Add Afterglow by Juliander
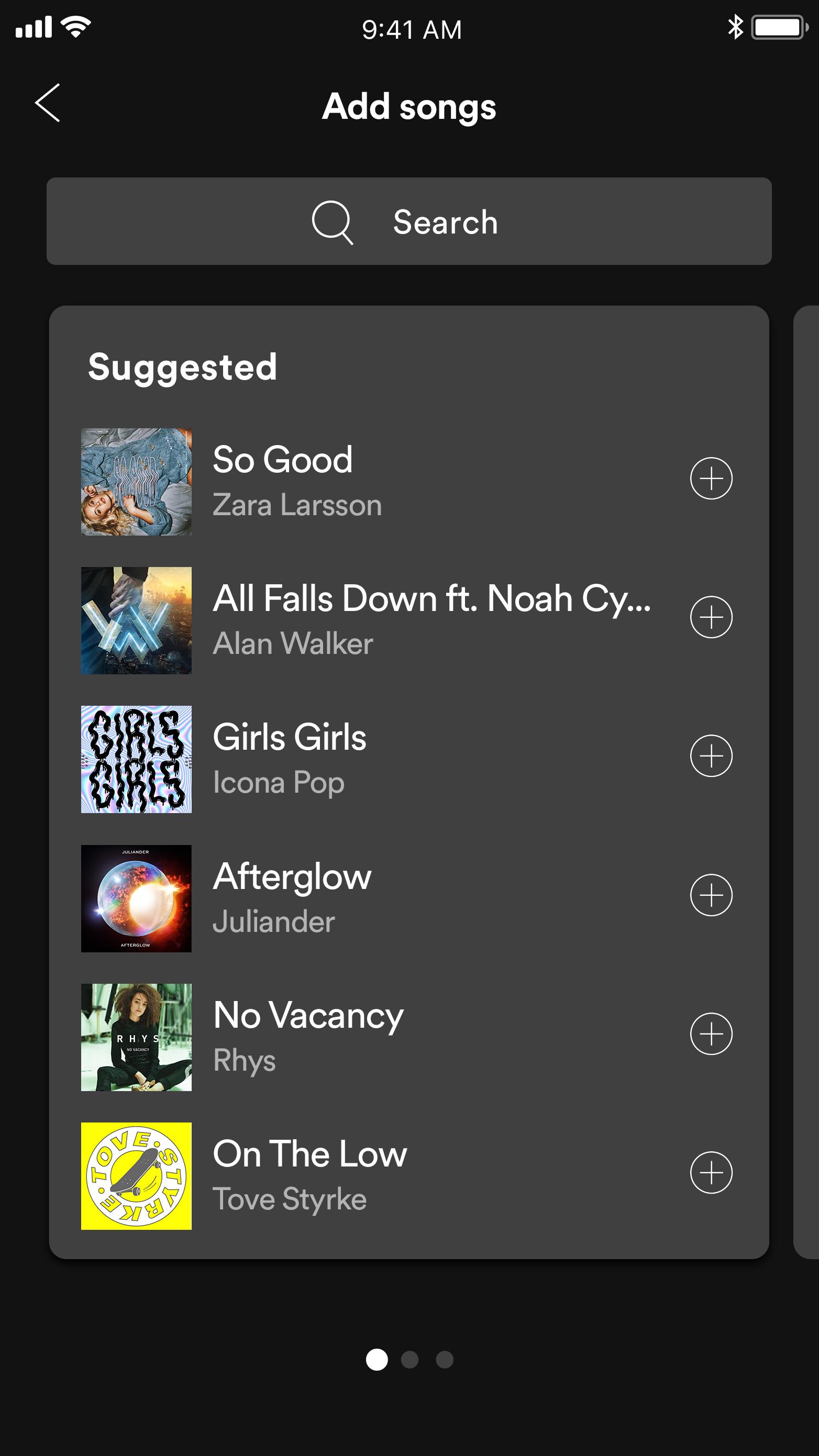 click(x=711, y=895)
